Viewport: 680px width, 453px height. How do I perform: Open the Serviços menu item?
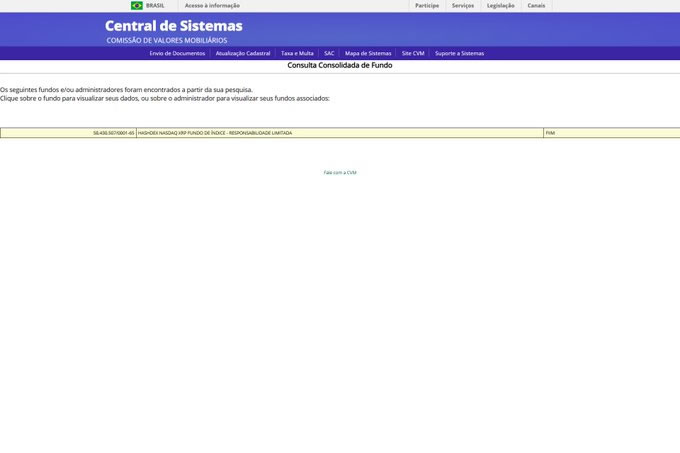(463, 6)
